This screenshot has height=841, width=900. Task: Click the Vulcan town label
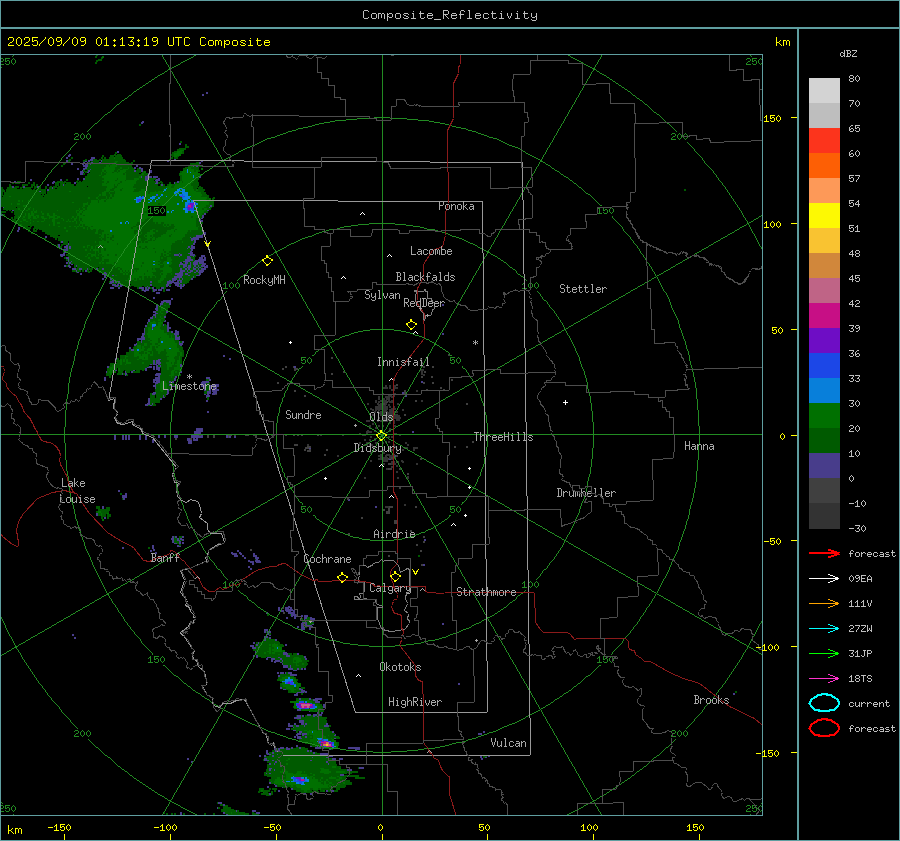click(x=508, y=743)
